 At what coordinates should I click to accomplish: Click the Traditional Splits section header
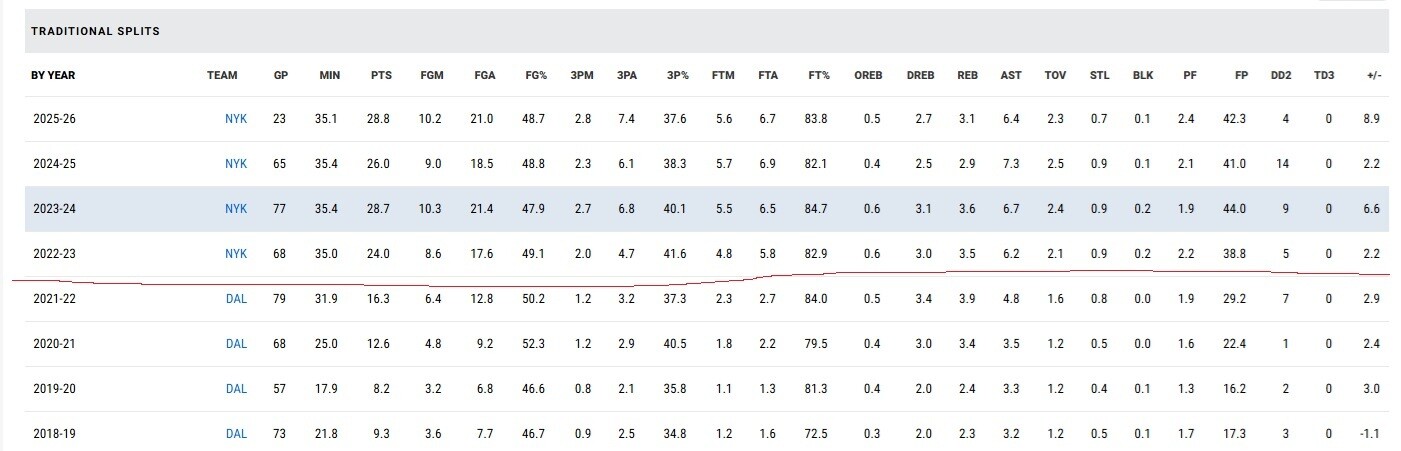click(96, 32)
